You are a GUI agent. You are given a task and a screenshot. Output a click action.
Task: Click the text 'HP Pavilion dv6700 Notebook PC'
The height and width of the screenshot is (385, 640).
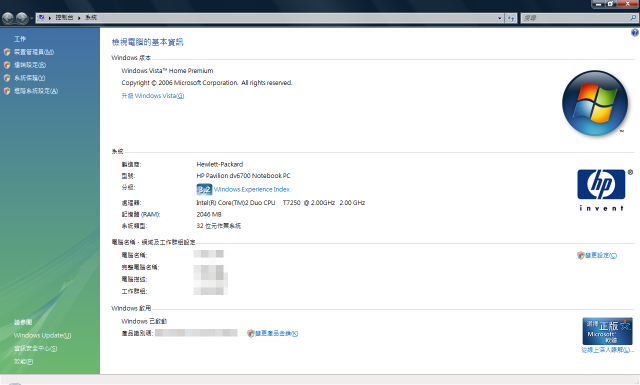243,176
